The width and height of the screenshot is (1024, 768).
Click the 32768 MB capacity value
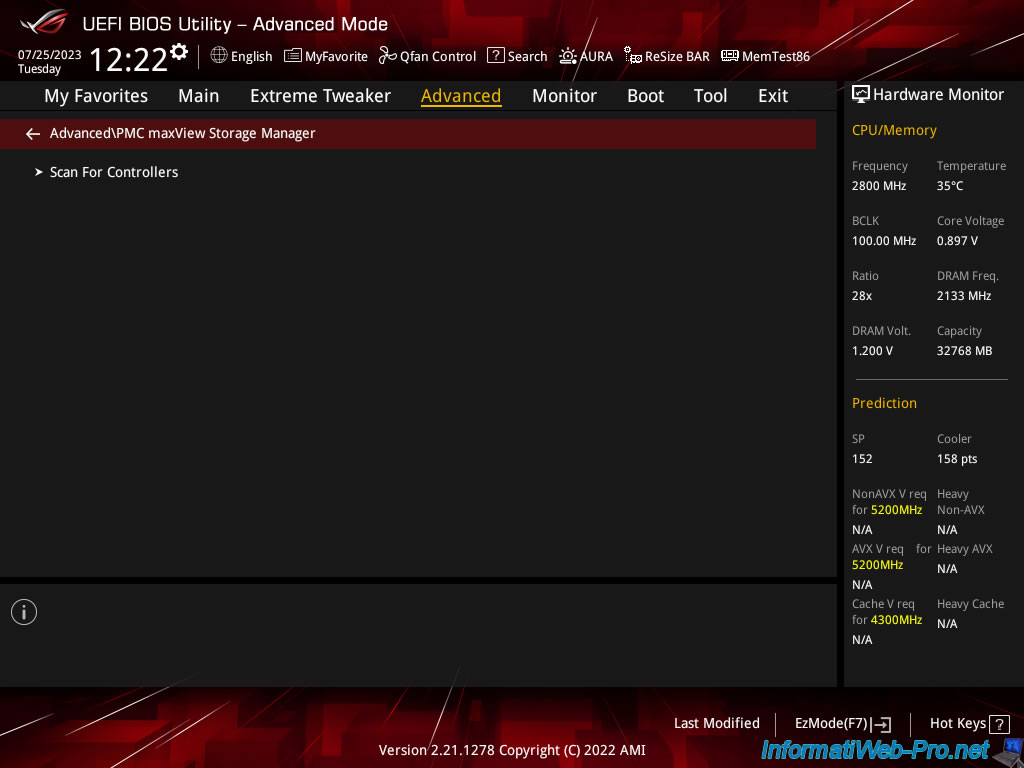pyautogui.click(x=965, y=351)
